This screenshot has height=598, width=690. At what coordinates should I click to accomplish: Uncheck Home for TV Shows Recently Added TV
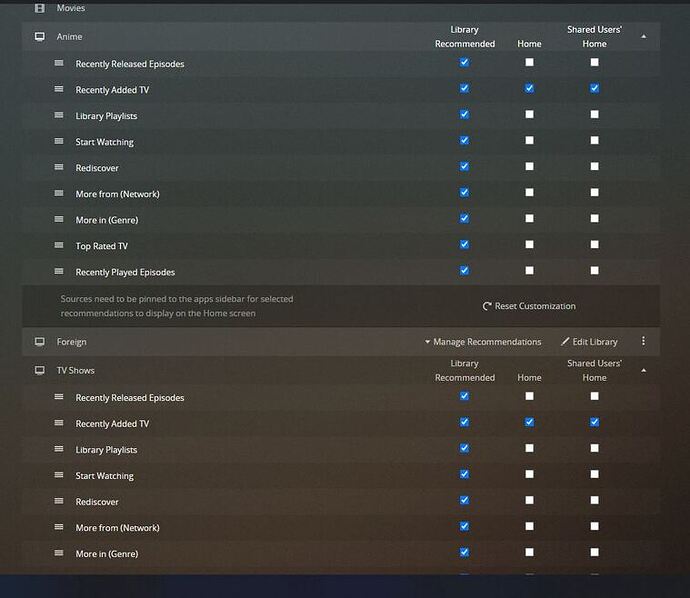[529, 422]
